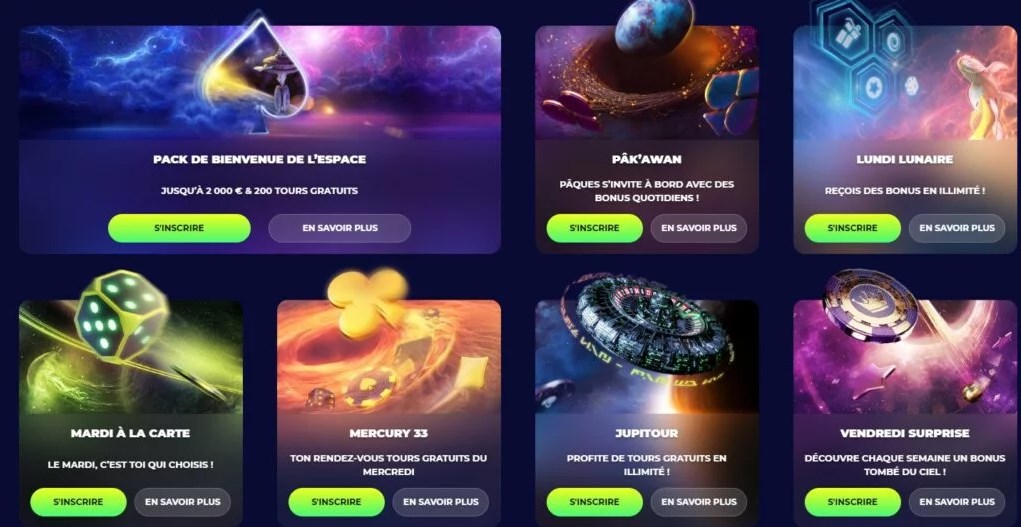Sign up via Lundi Lunaire S'inscrire button
The width and height of the screenshot is (1021, 527).
click(852, 228)
